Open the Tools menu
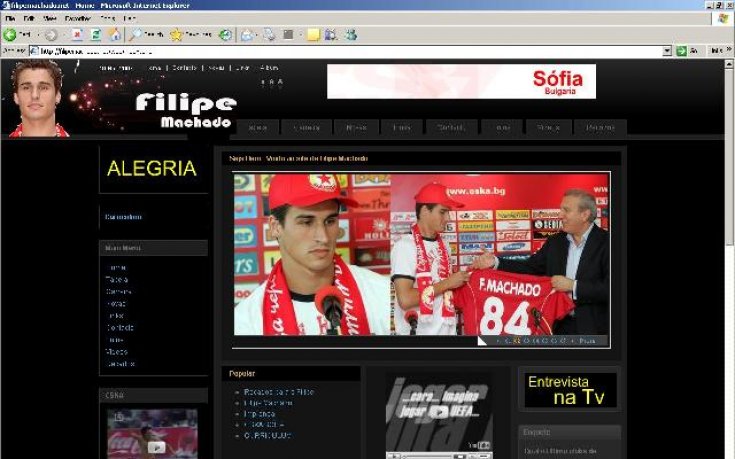The height and width of the screenshot is (459, 735). click(108, 18)
